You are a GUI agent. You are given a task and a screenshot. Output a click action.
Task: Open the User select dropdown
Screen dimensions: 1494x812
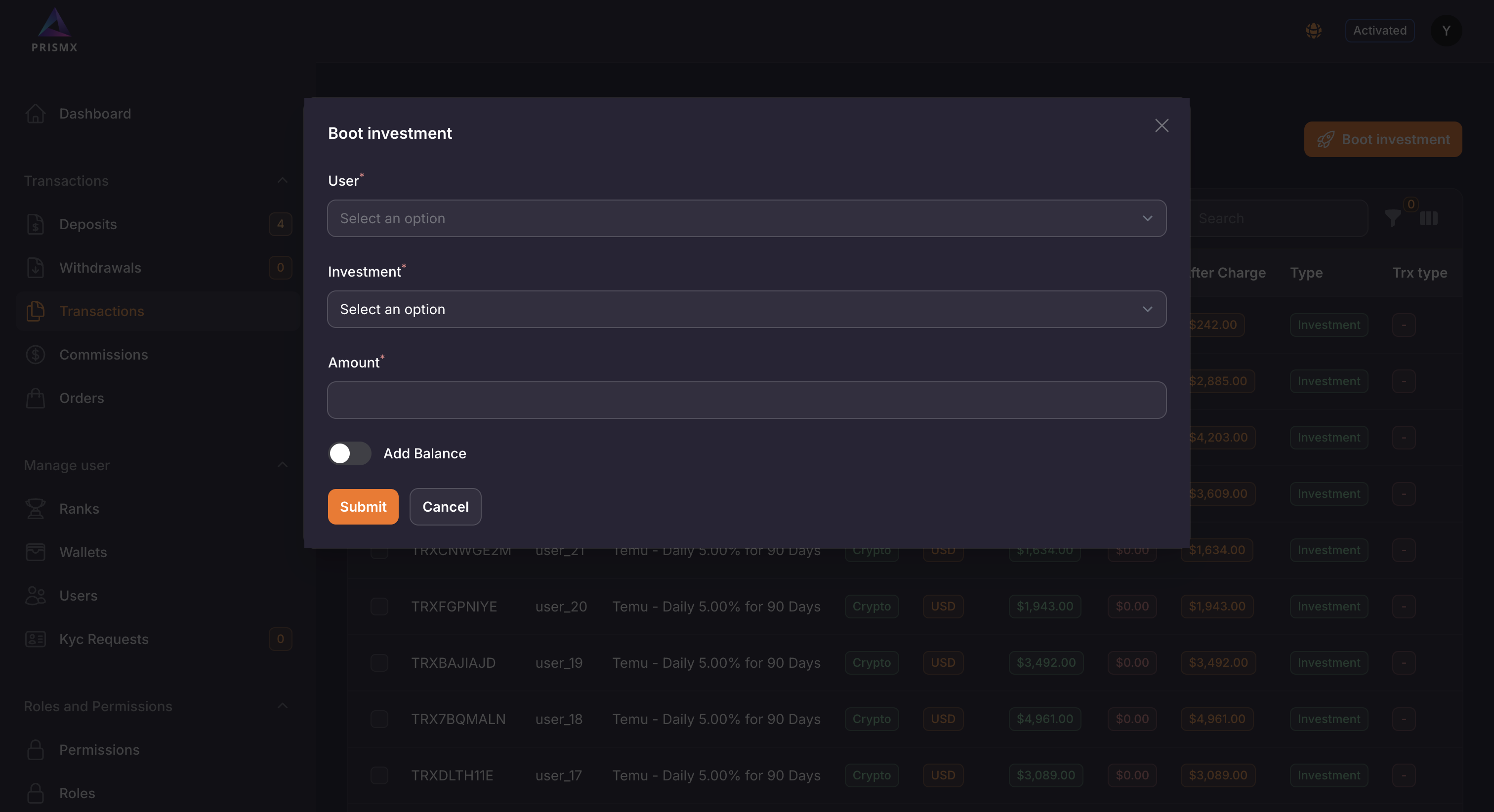coord(747,219)
